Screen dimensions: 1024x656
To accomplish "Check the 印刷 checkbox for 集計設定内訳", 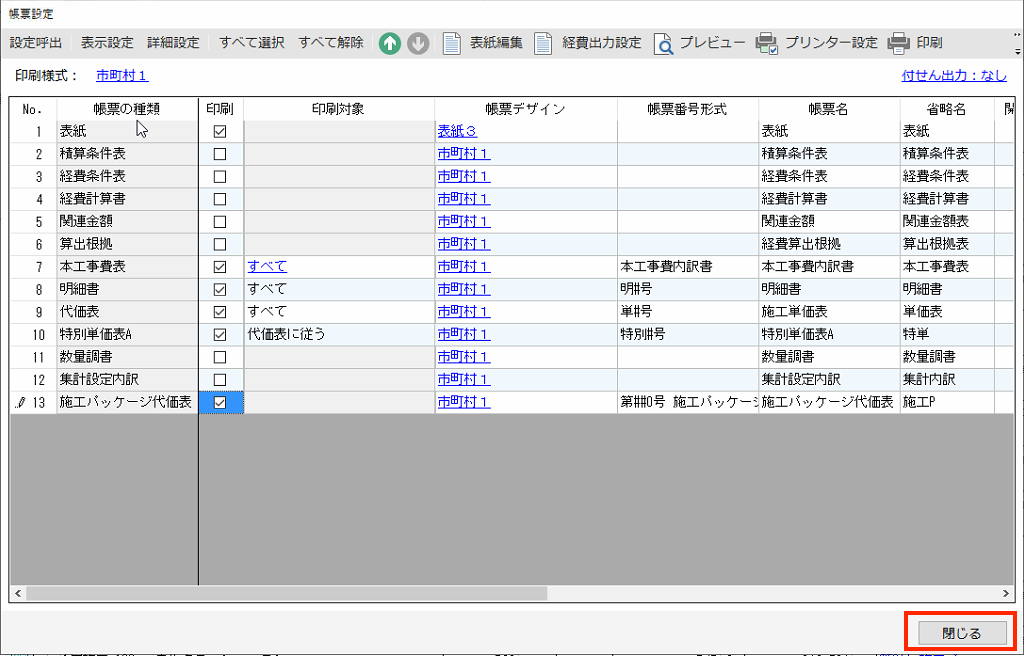I will (220, 380).
